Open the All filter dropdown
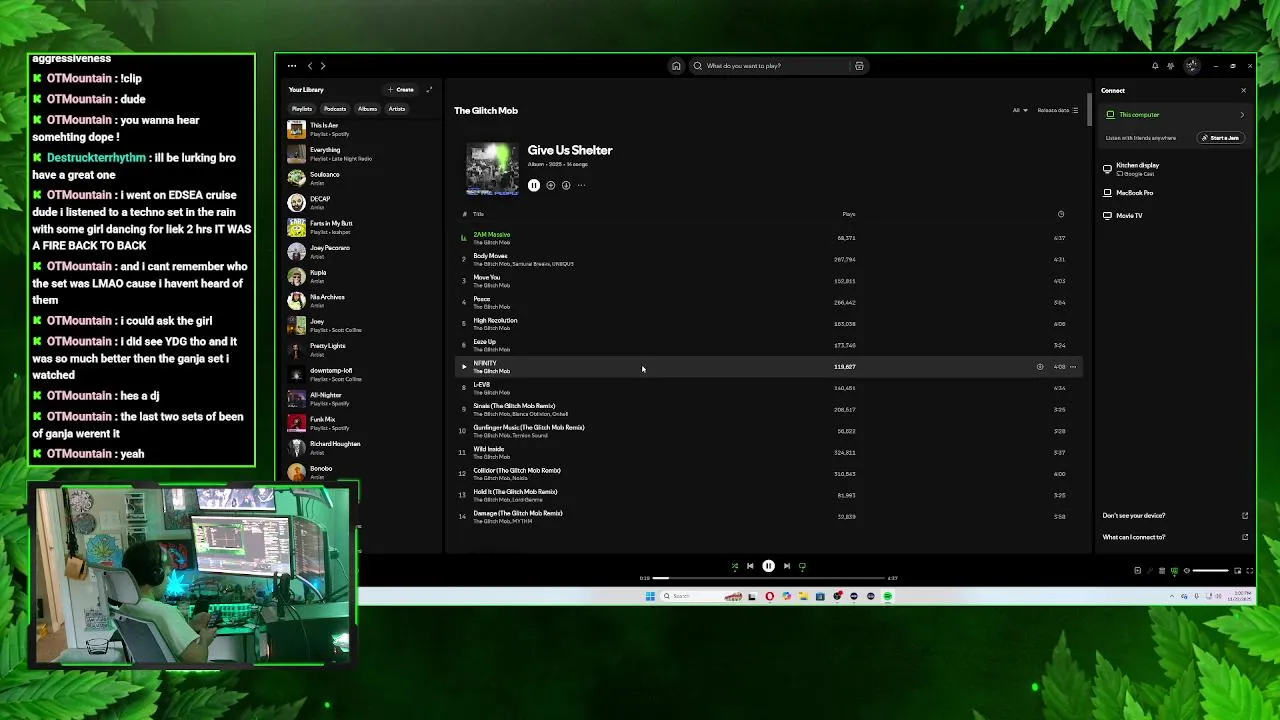Screen dimensions: 1280x720 pos(1020,110)
